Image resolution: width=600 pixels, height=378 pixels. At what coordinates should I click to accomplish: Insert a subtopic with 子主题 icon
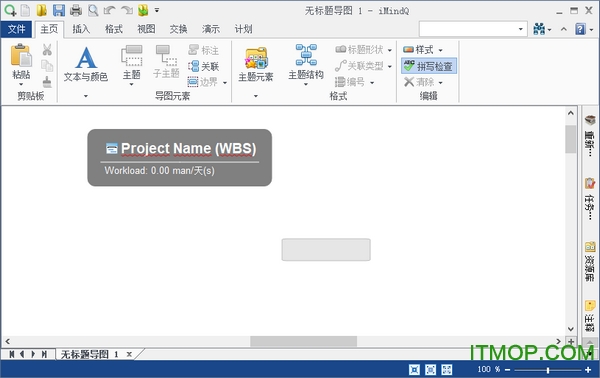point(166,56)
